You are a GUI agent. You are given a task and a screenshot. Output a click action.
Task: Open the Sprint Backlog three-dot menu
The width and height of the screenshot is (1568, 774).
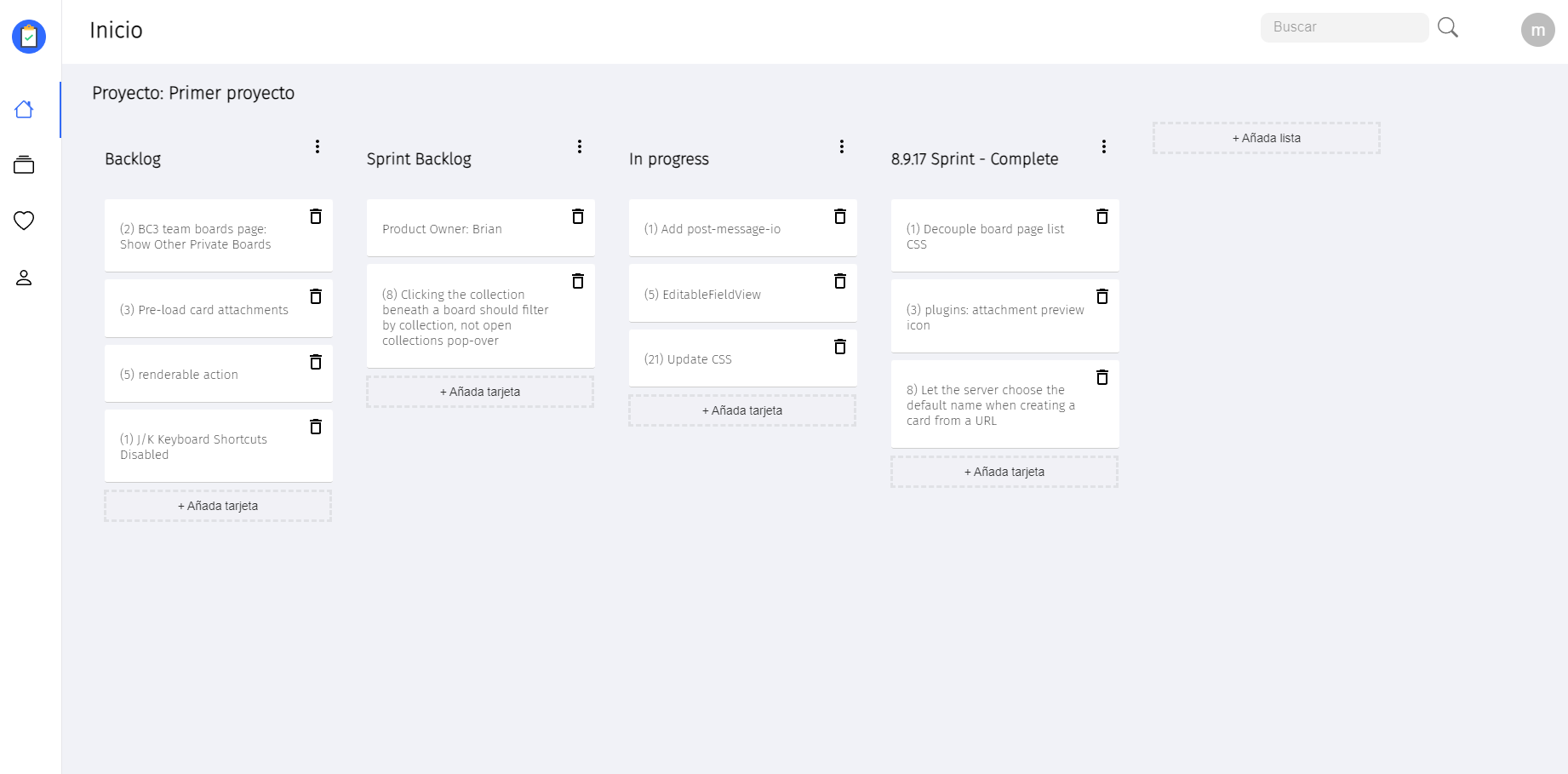point(580,146)
